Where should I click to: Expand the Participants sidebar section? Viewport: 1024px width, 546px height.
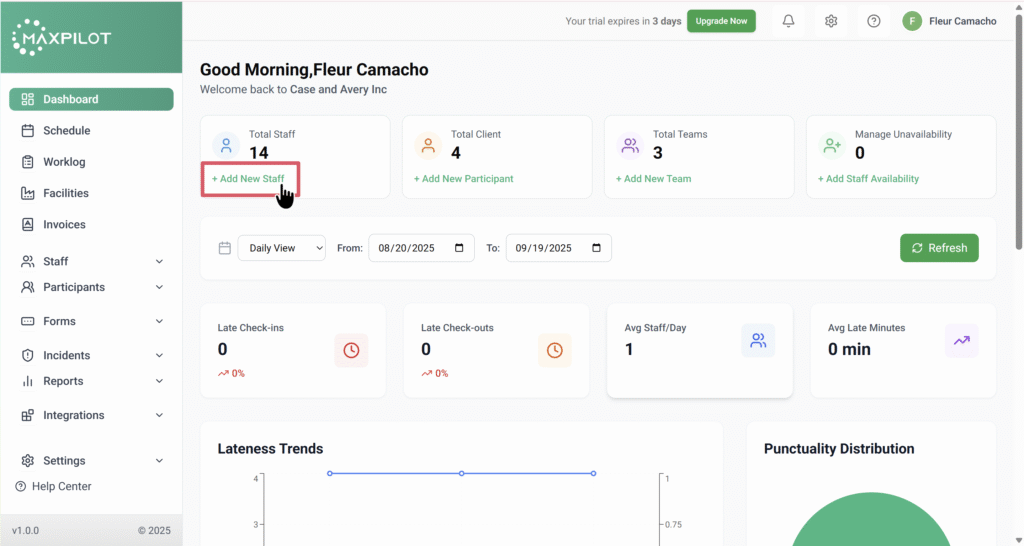point(91,287)
